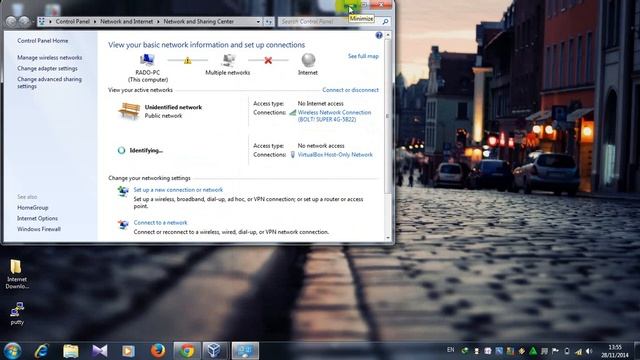The height and width of the screenshot is (360, 640).
Task: Open the putty desktop shortcut
Action: point(17,313)
